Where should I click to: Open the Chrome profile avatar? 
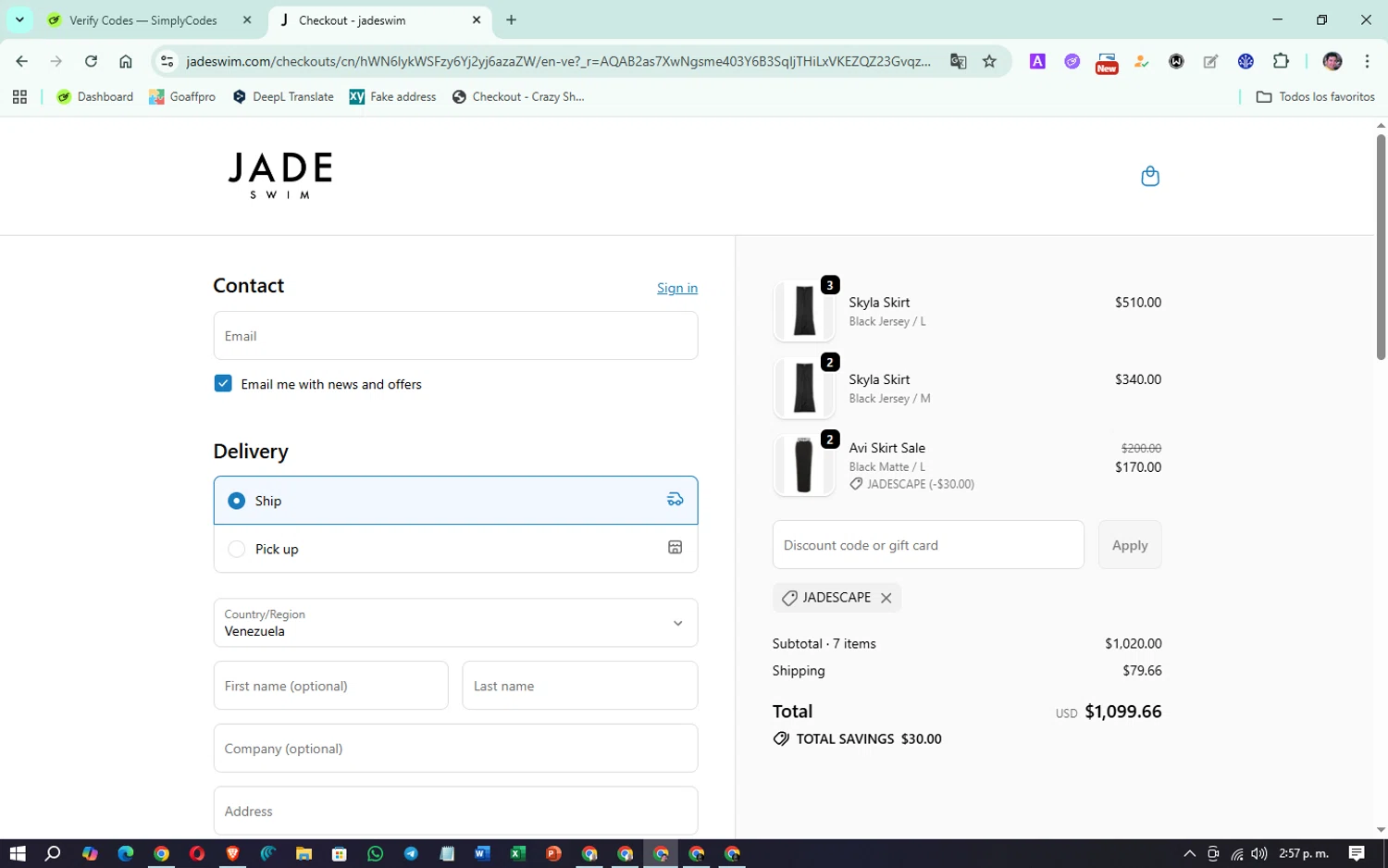[1332, 61]
